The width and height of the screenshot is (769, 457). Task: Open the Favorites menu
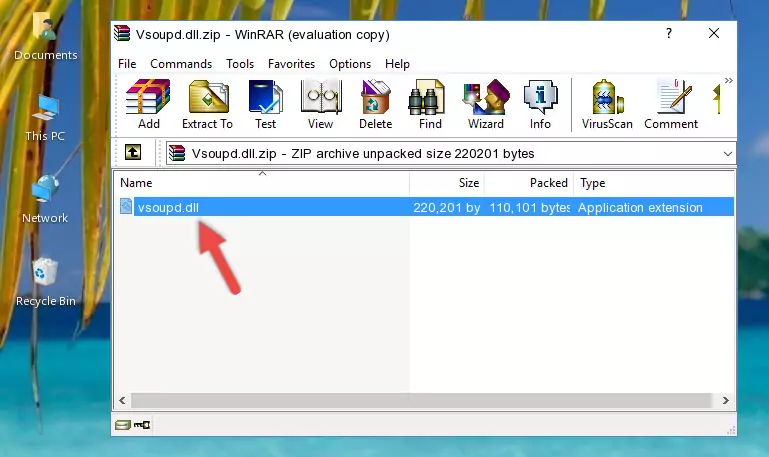pos(291,64)
